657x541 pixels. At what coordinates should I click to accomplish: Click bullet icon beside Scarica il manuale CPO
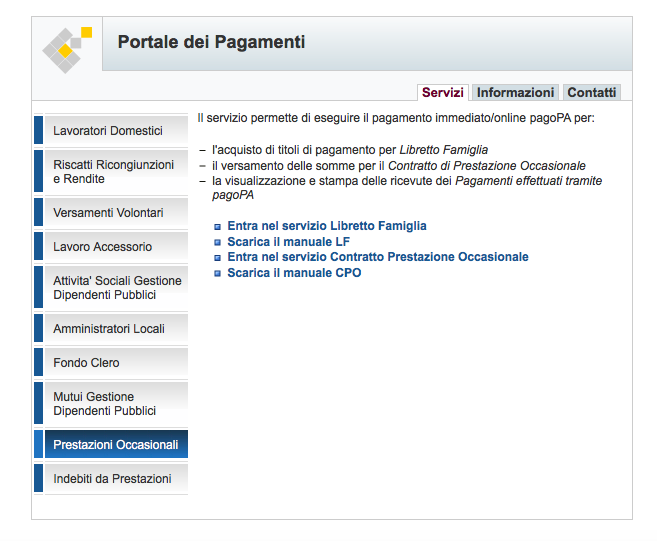pyautogui.click(x=217, y=273)
